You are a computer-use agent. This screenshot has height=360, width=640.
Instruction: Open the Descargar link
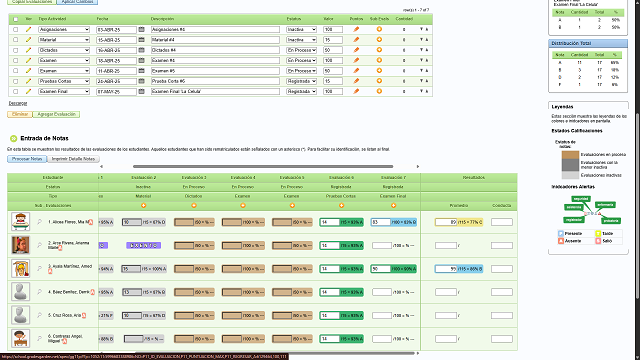tap(18, 103)
